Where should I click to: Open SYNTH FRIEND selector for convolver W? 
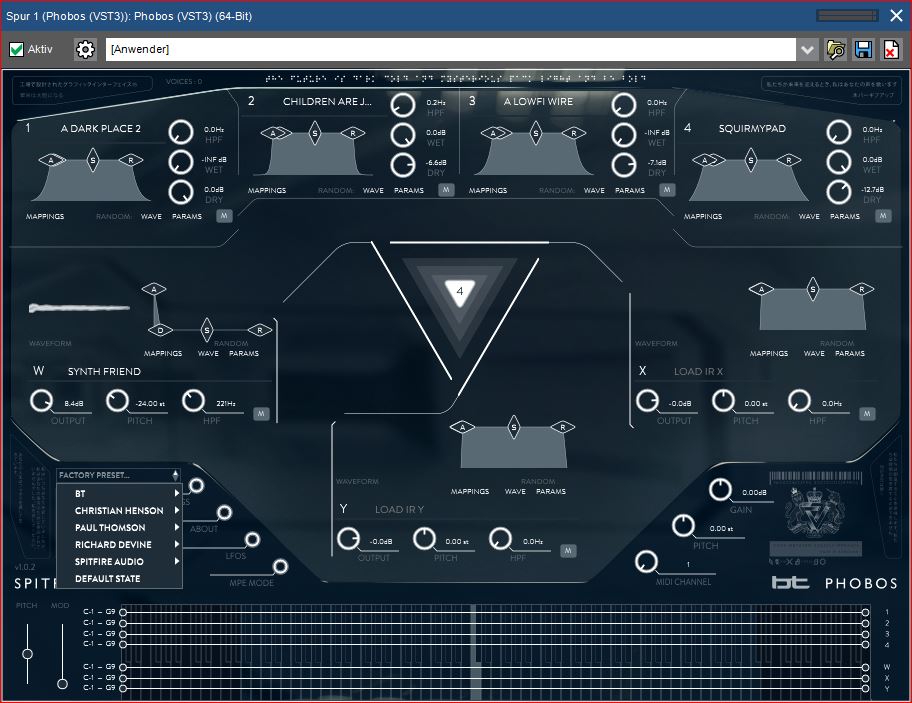(104, 372)
